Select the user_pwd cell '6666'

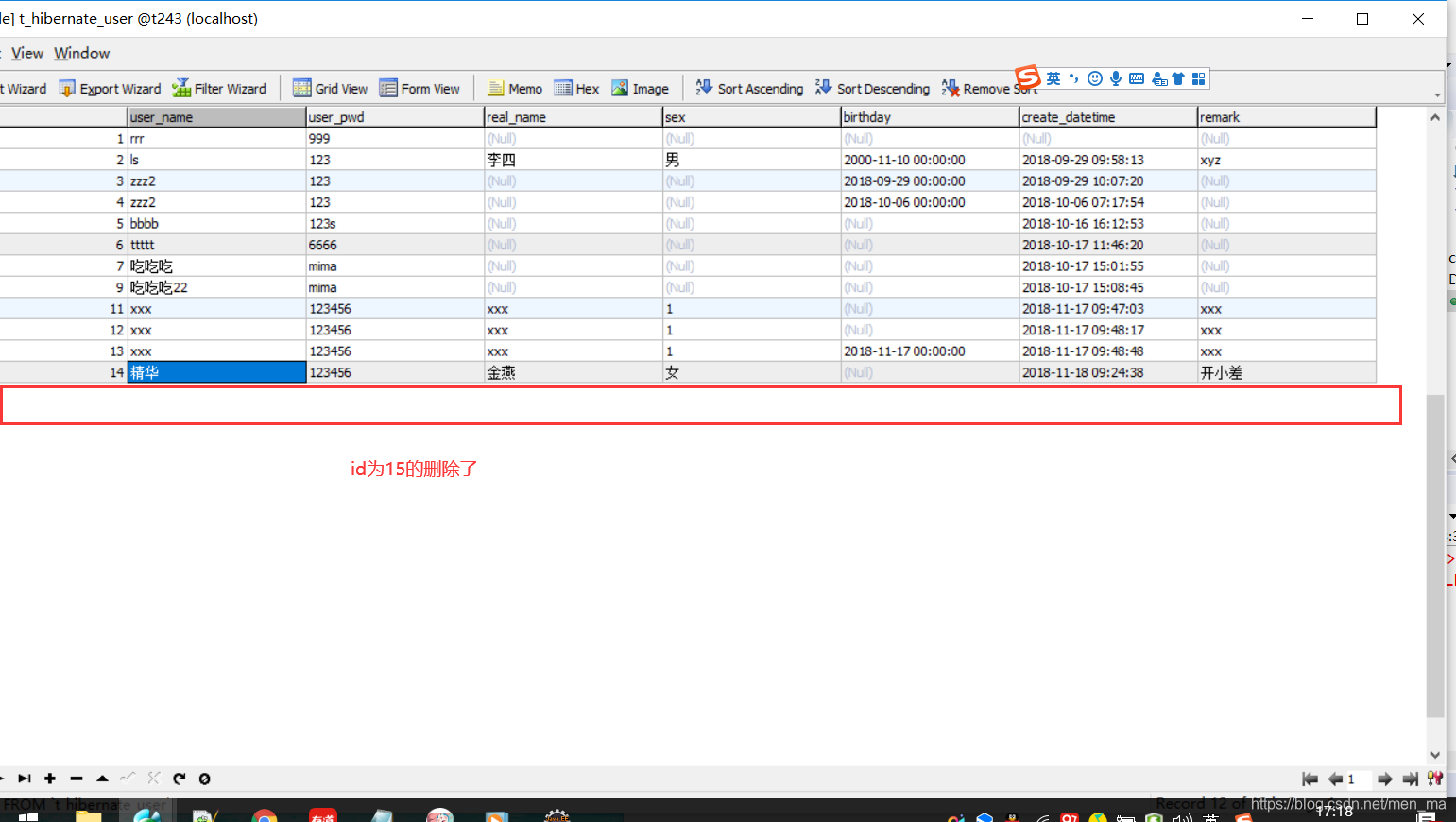395,245
